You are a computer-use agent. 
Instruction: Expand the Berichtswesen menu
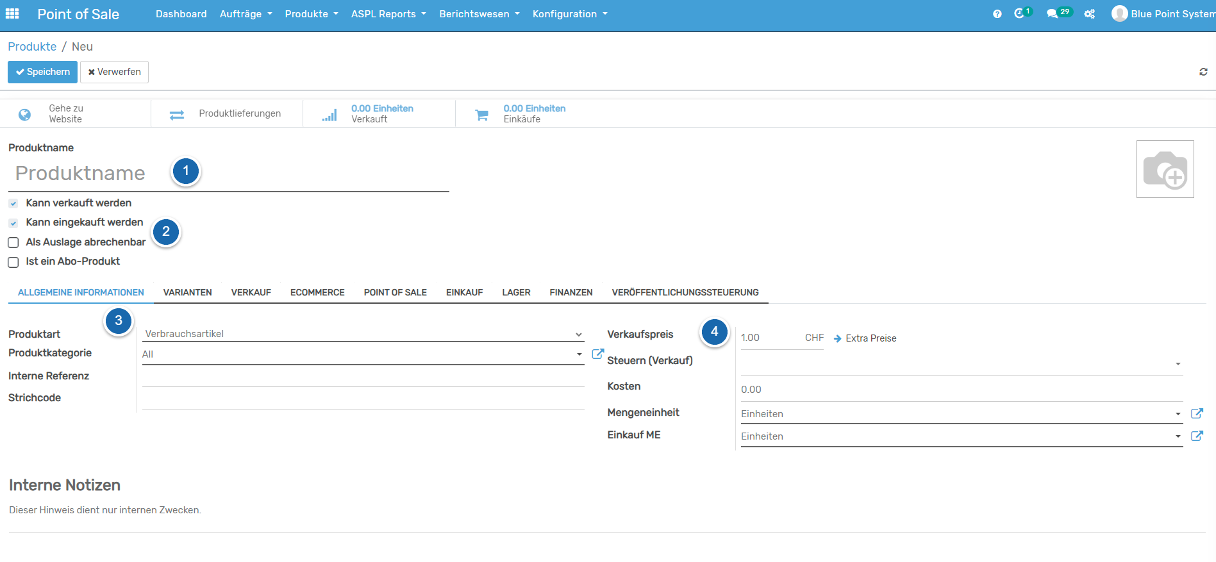coord(479,14)
